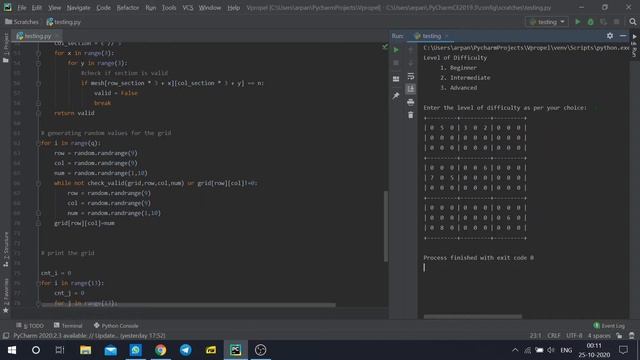Open the Project tool window strip
Screen dimensions: 640x360
click(x=6, y=48)
